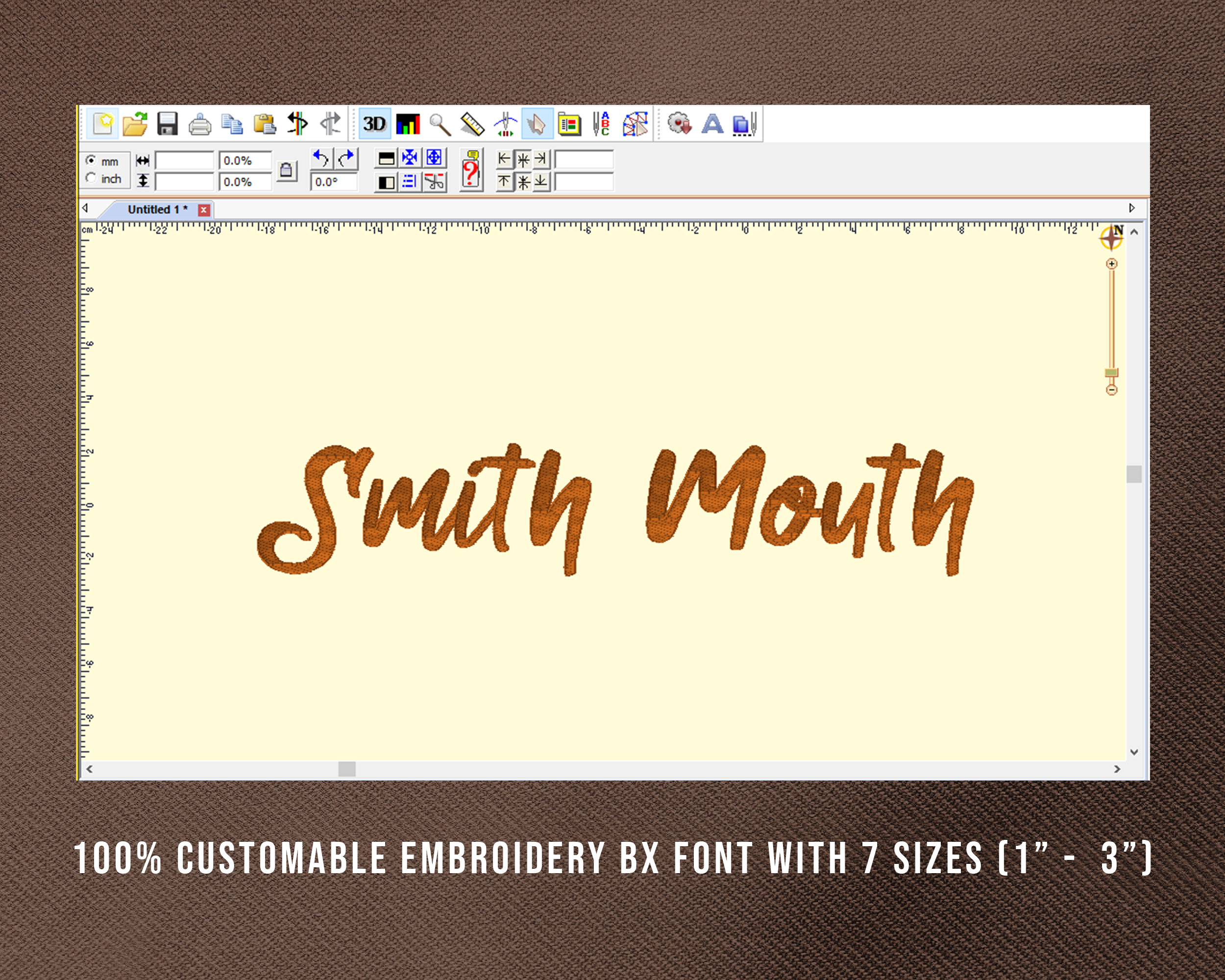The height and width of the screenshot is (980, 1225).
Task: Select the mm measurement unit
Action: coord(92,161)
